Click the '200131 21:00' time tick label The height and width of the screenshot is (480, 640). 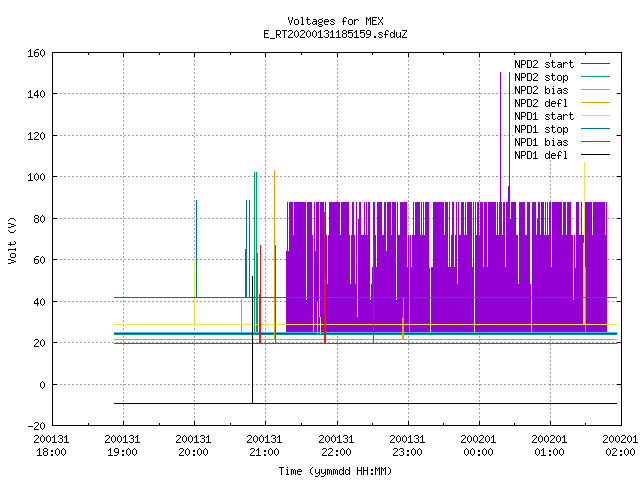pyautogui.click(x=264, y=446)
